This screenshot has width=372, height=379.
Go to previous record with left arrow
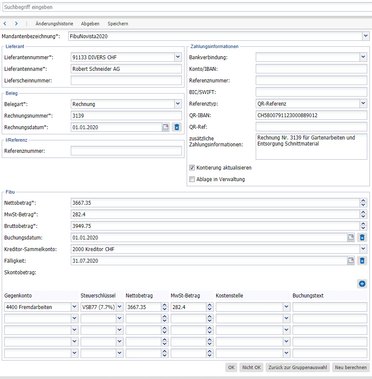[x=5, y=24]
